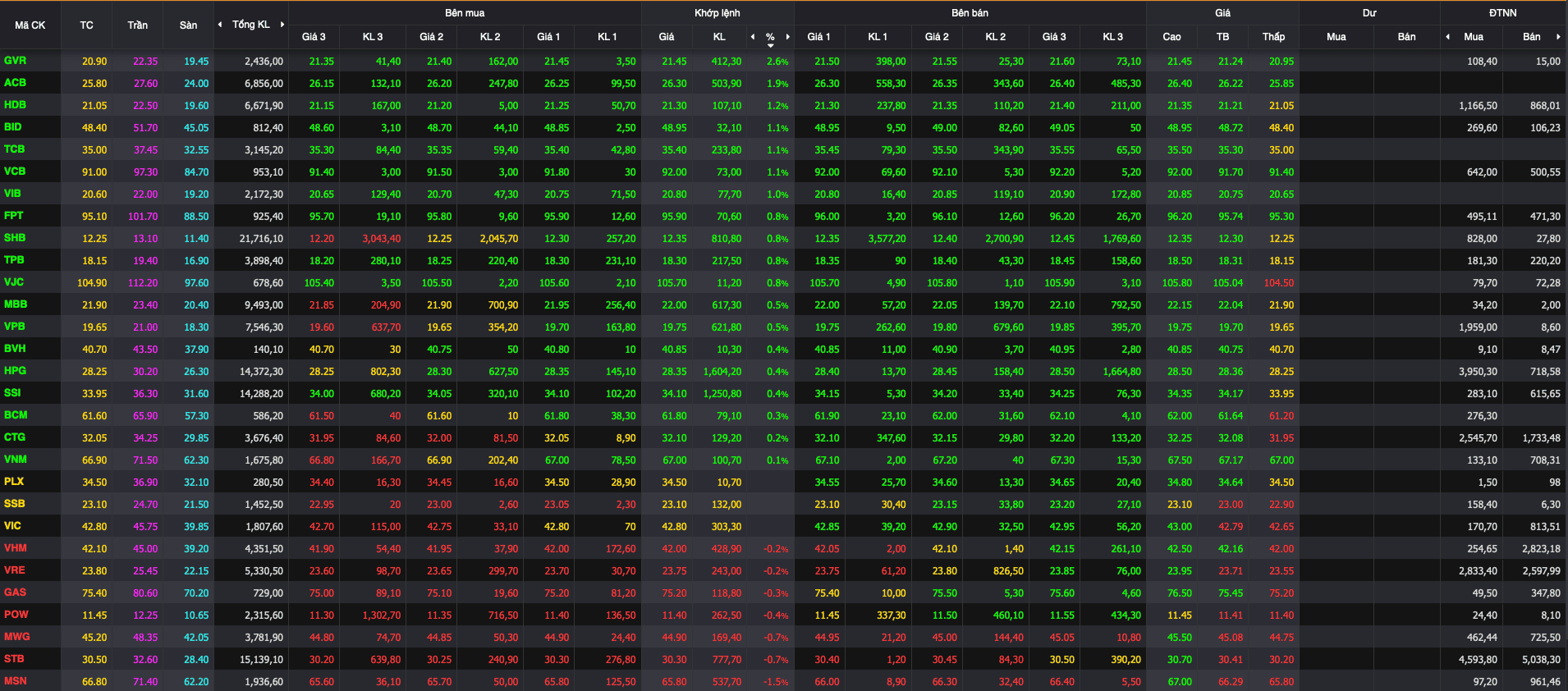
Task: Click the Bên bán group header
Action: pyautogui.click(x=970, y=13)
